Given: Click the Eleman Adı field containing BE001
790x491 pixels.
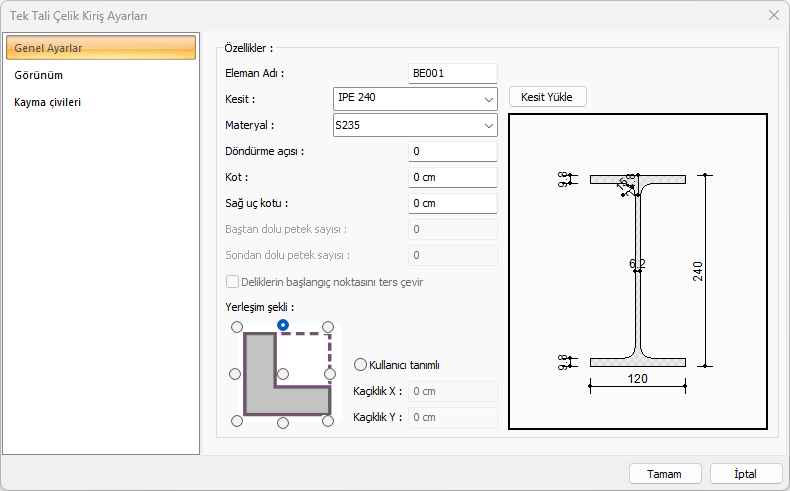Looking at the screenshot, I should 452,73.
